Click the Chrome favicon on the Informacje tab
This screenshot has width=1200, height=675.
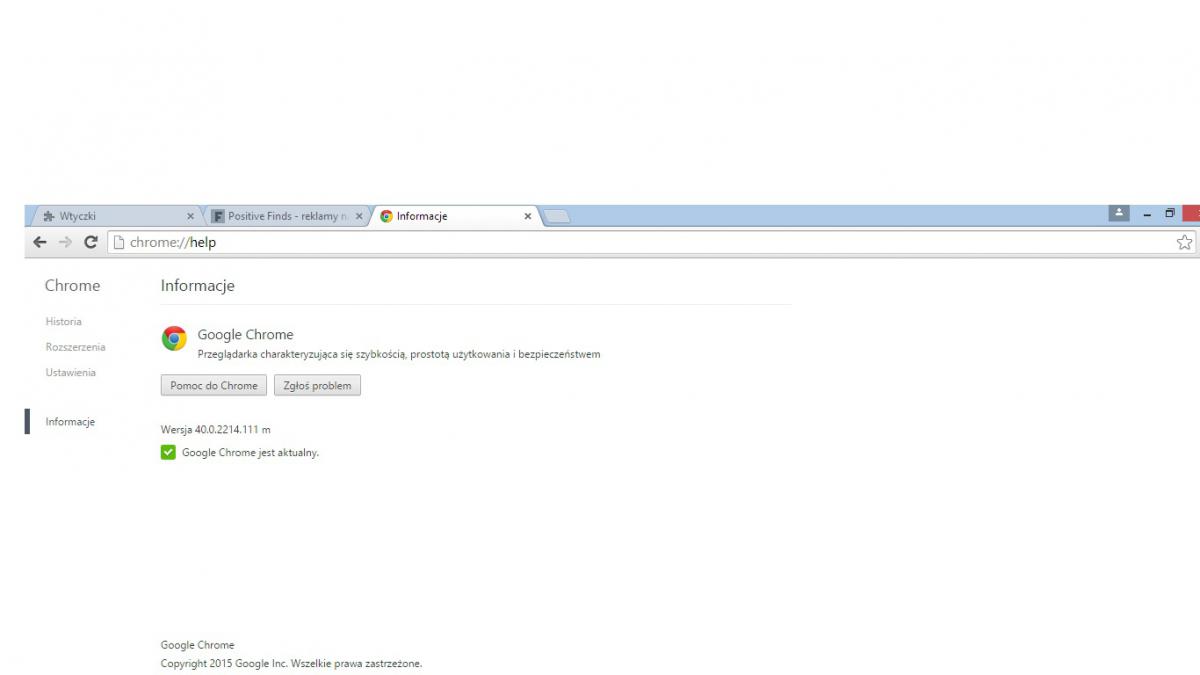click(x=386, y=216)
